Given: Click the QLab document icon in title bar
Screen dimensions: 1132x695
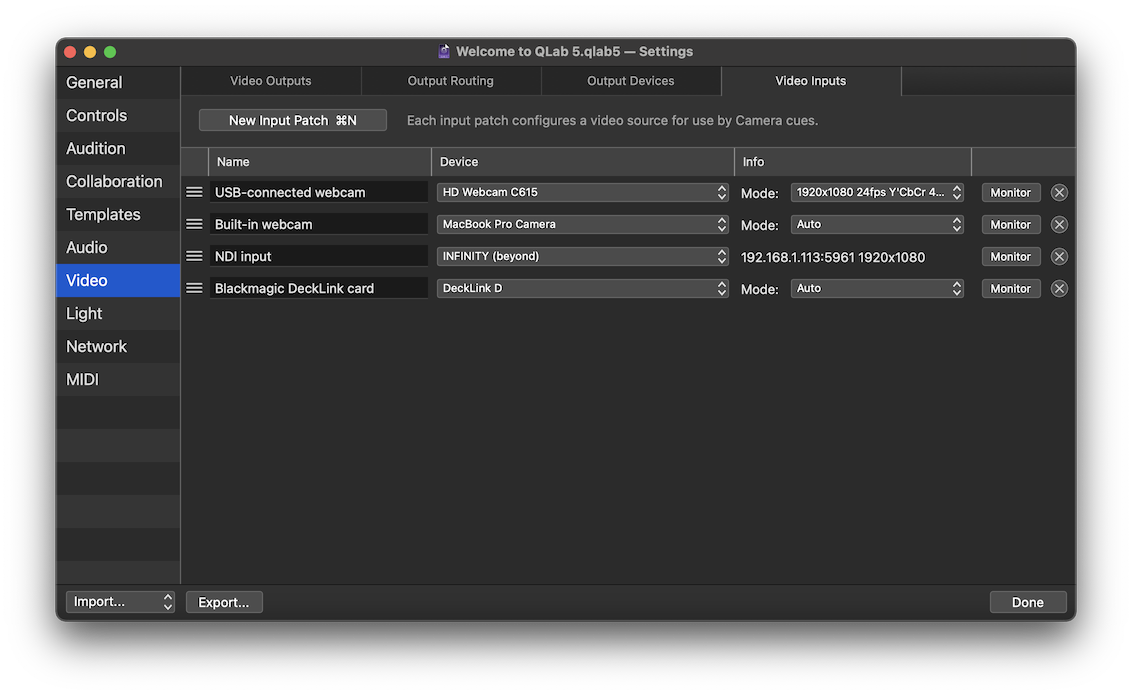Looking at the screenshot, I should [443, 51].
